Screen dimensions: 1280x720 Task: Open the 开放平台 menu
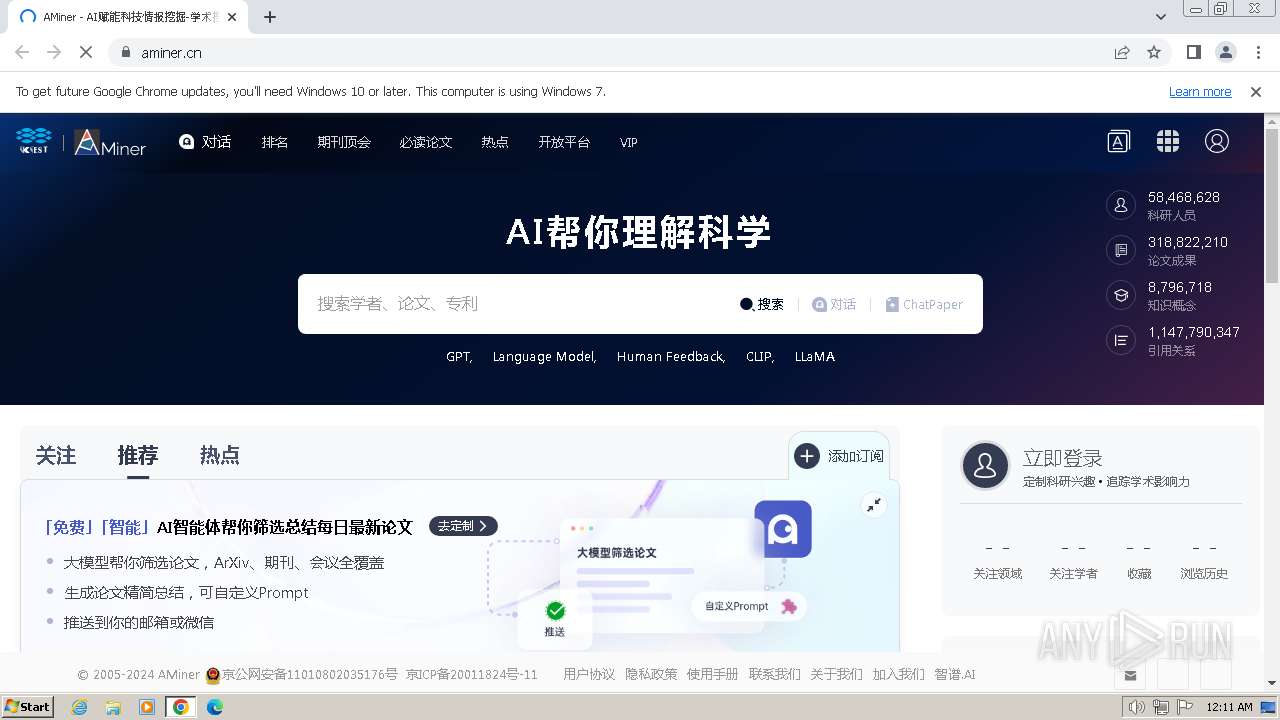pyautogui.click(x=564, y=142)
